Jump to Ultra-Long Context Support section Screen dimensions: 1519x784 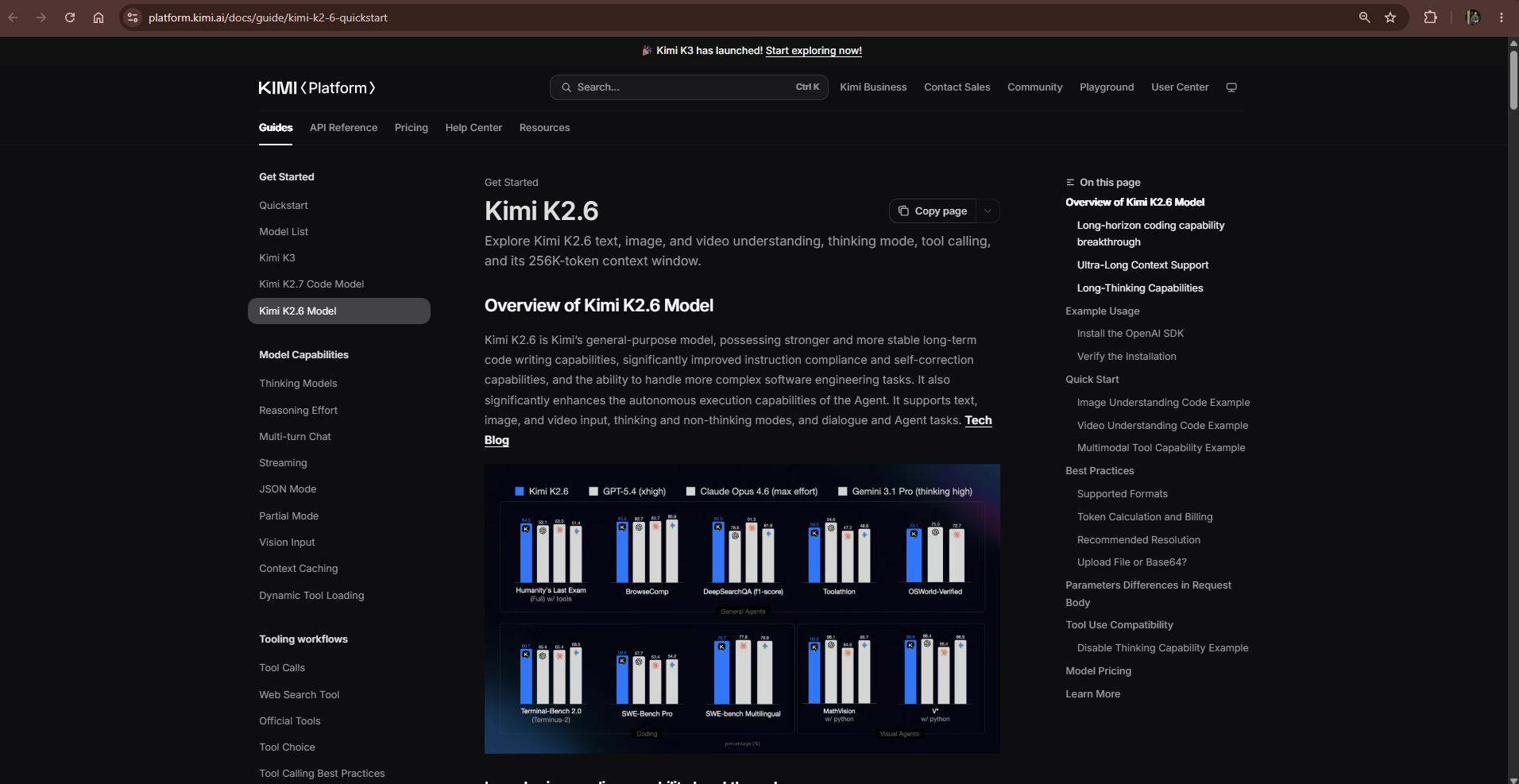click(1142, 265)
